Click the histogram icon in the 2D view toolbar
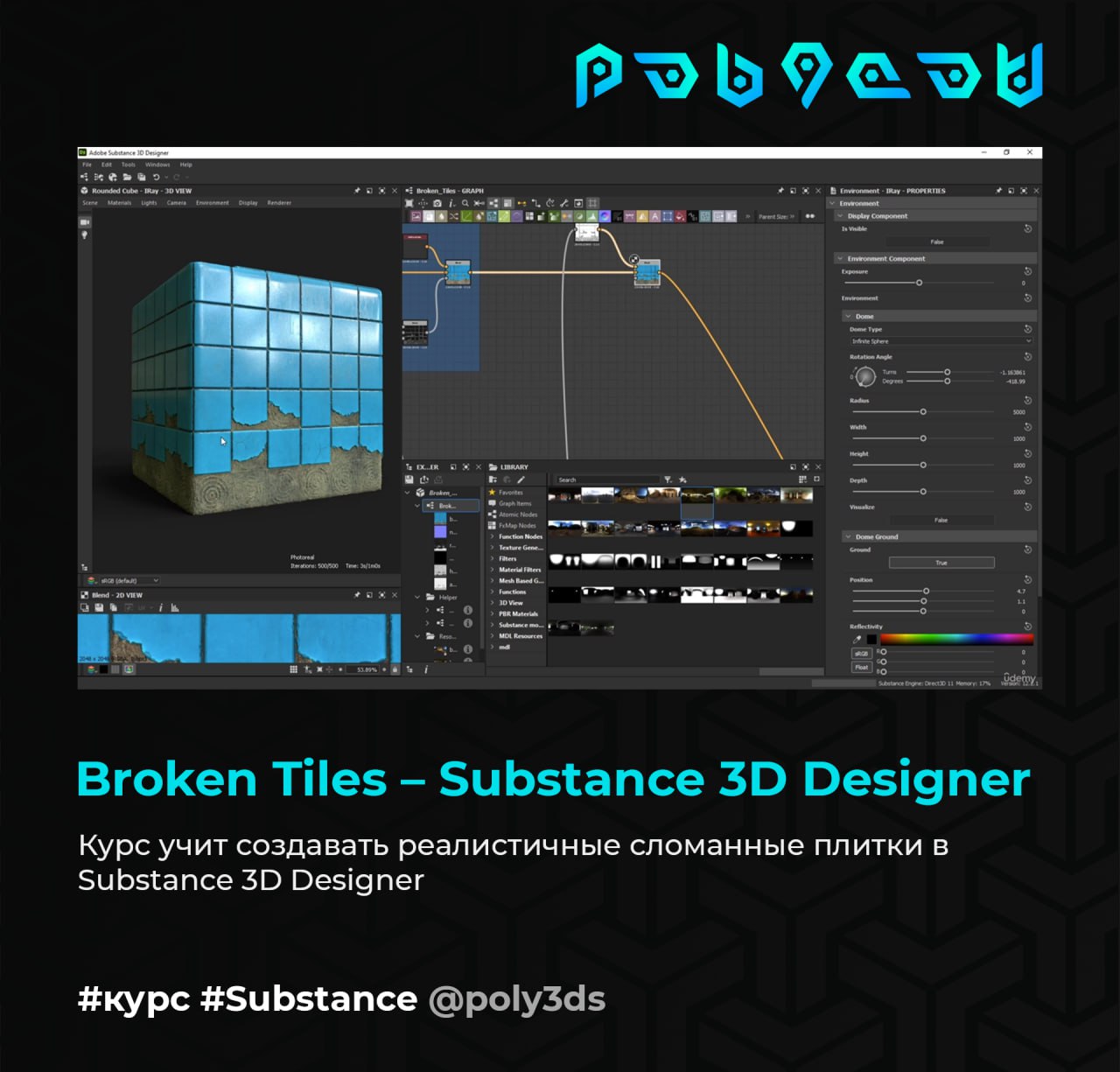The height and width of the screenshot is (1072, 1120). [x=175, y=607]
